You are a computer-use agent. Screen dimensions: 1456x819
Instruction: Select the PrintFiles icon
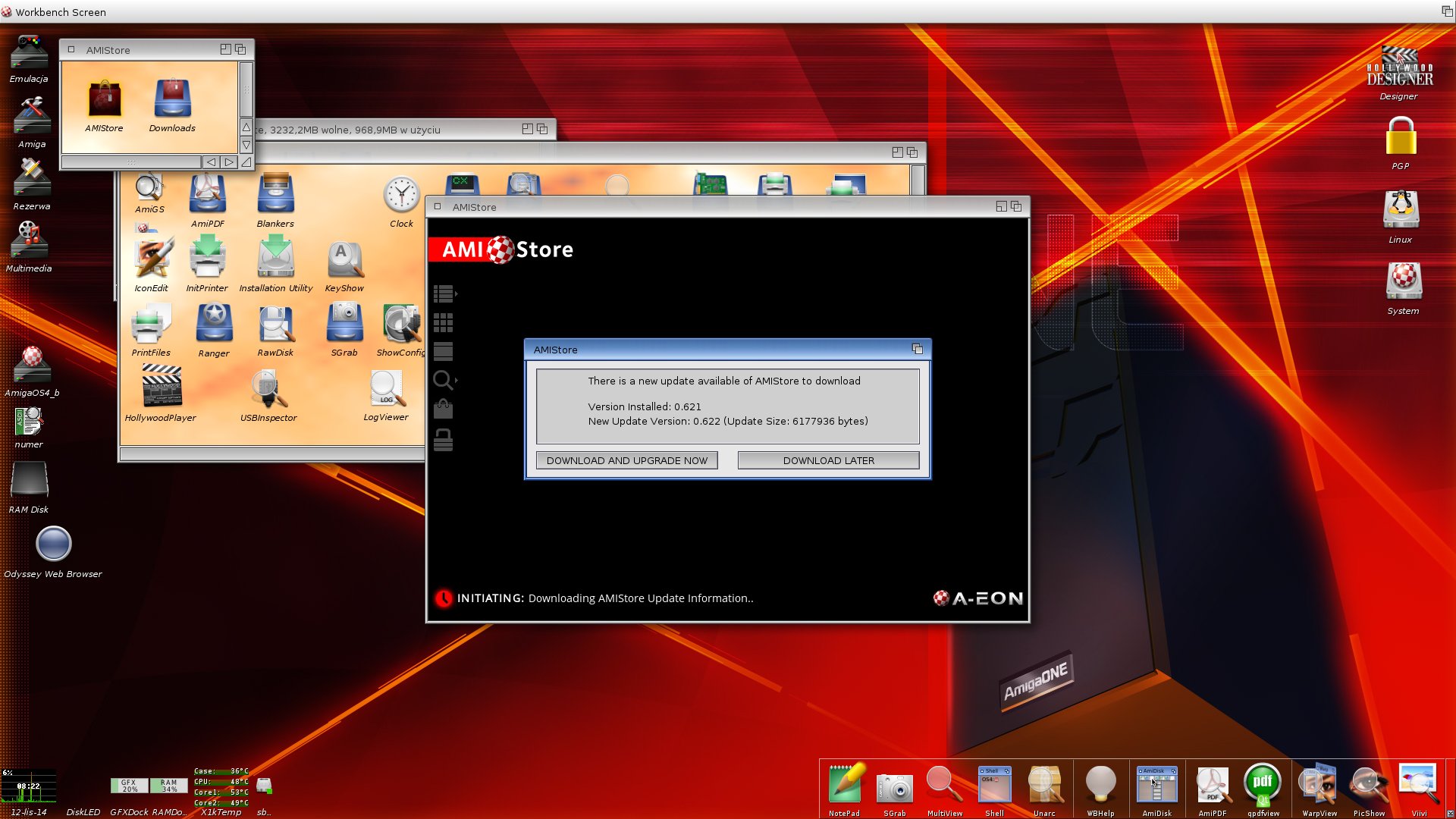pos(151,331)
